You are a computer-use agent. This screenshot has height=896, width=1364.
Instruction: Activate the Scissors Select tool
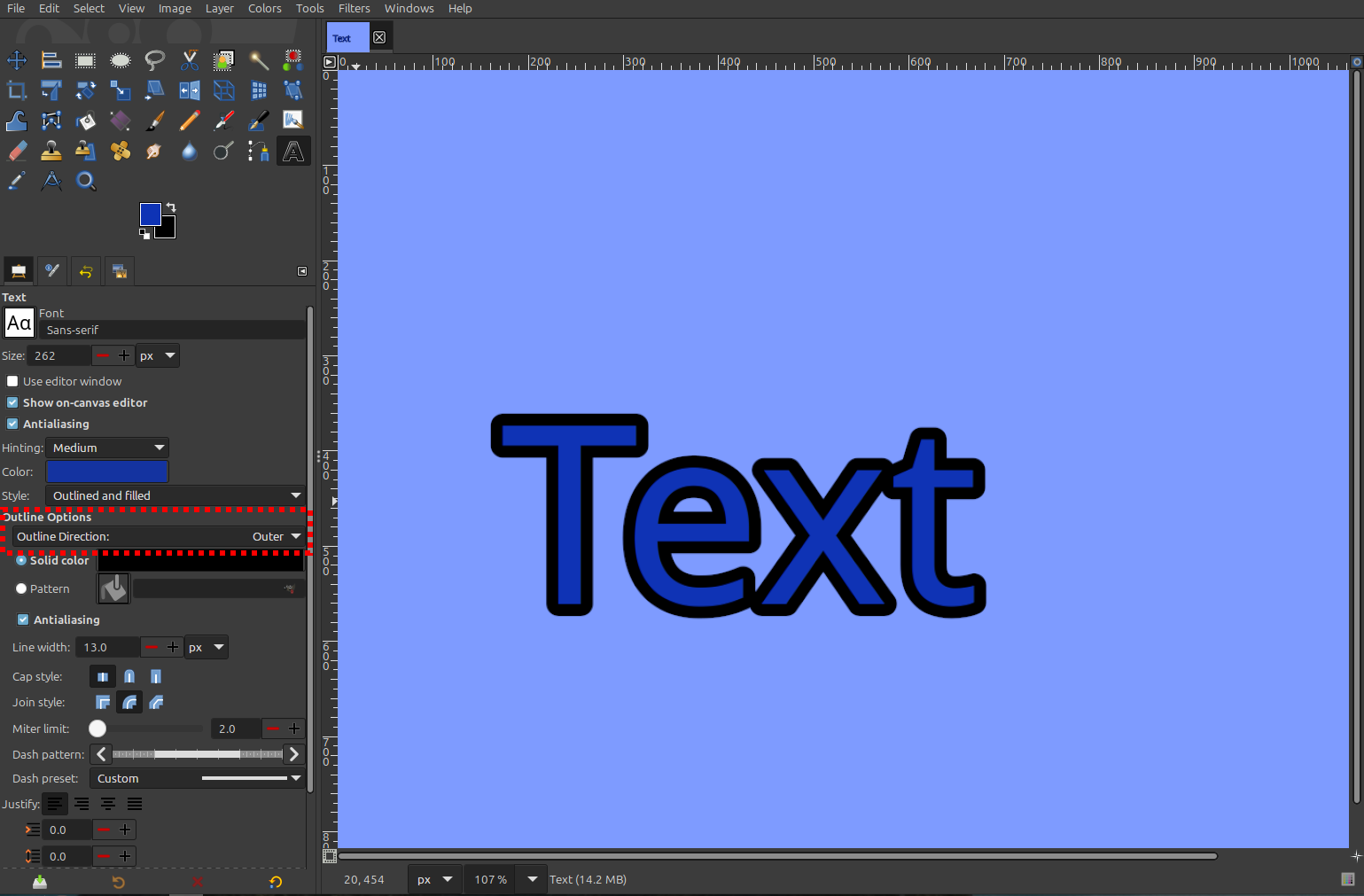click(x=189, y=59)
